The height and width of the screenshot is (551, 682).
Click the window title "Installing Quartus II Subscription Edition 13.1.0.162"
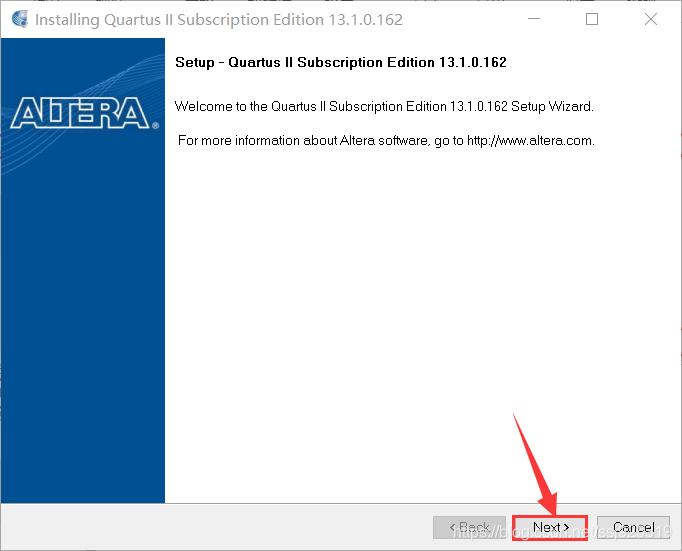tap(219, 20)
